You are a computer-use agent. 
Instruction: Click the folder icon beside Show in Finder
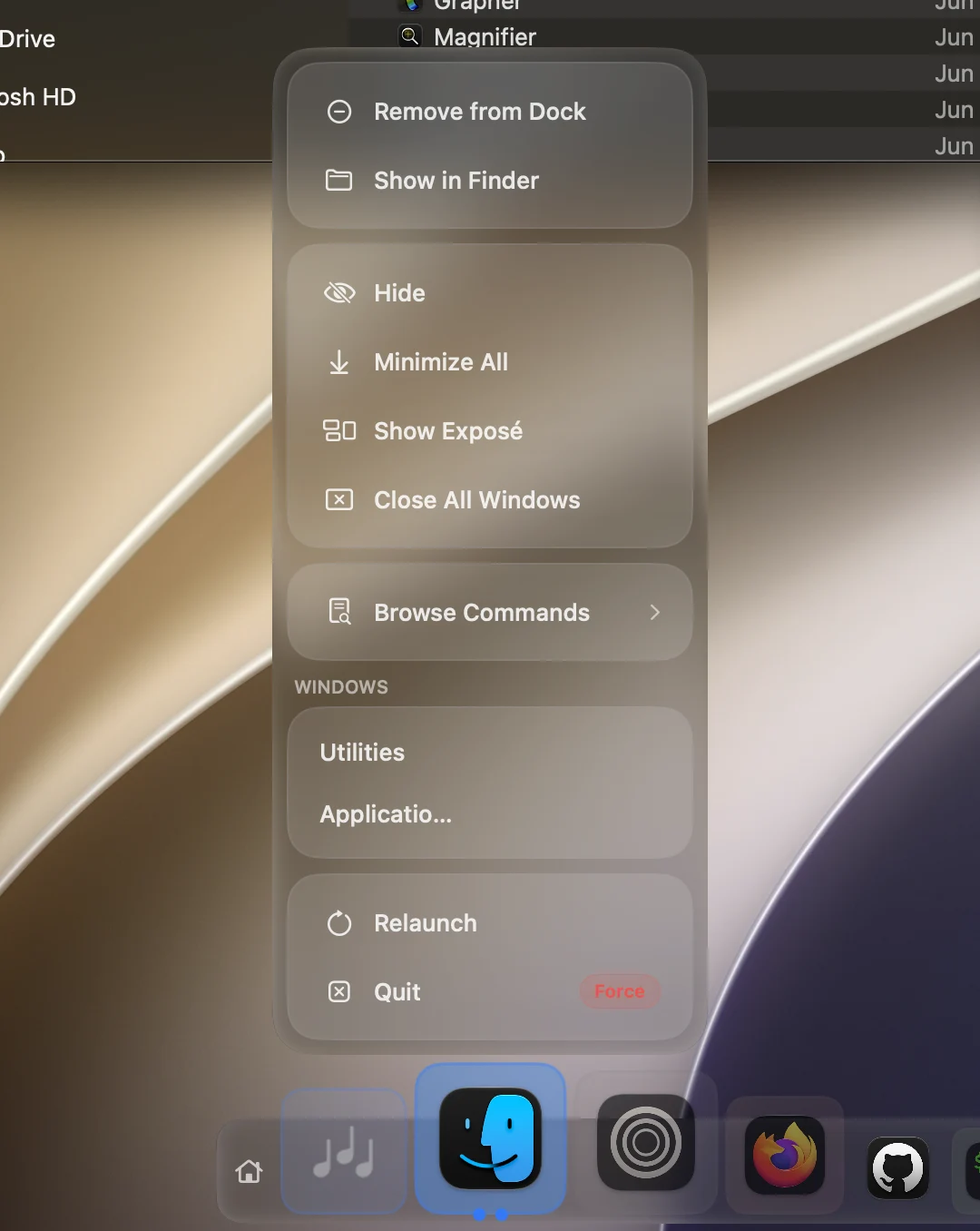tap(339, 181)
